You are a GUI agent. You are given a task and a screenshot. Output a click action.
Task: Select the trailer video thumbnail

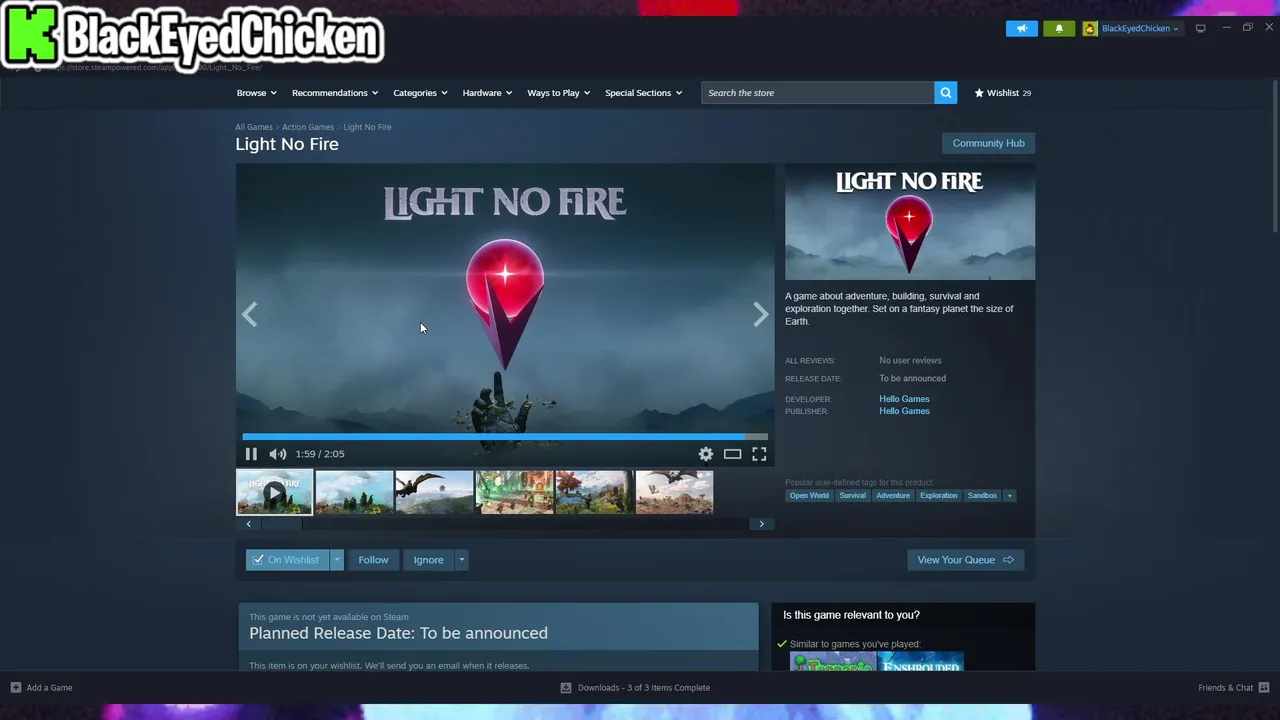click(x=274, y=492)
